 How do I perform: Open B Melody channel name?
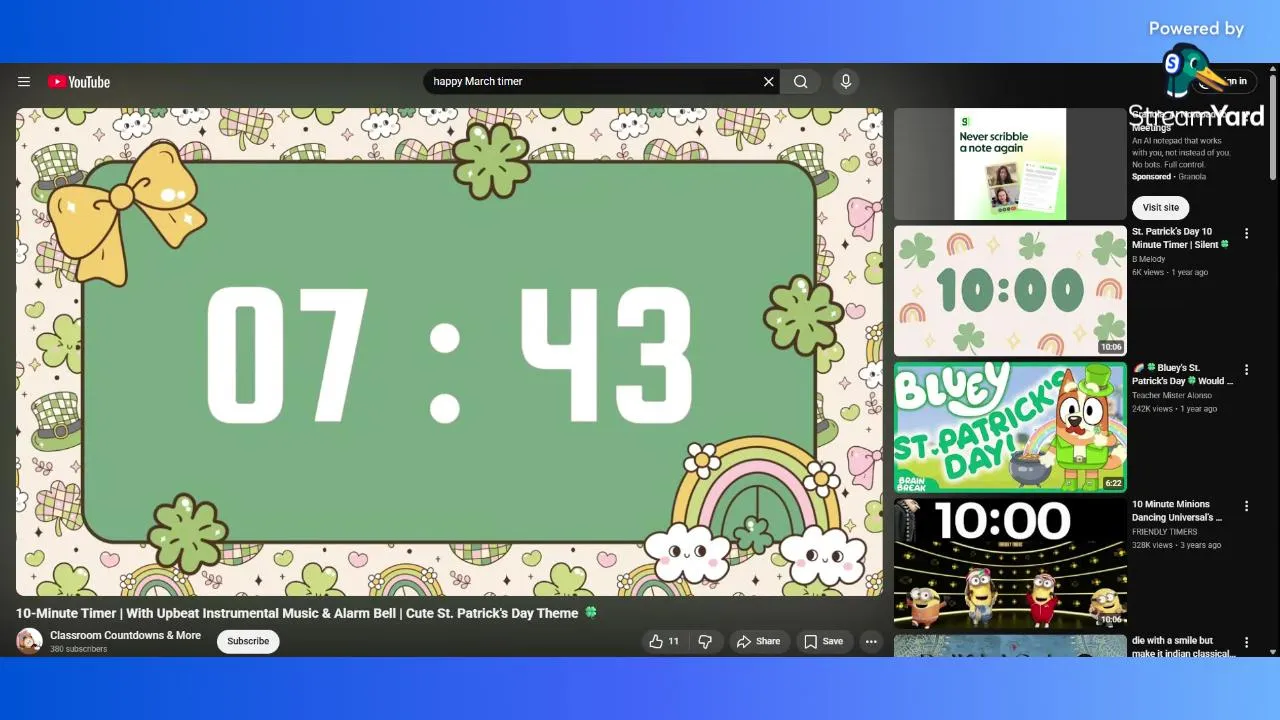(x=1148, y=259)
